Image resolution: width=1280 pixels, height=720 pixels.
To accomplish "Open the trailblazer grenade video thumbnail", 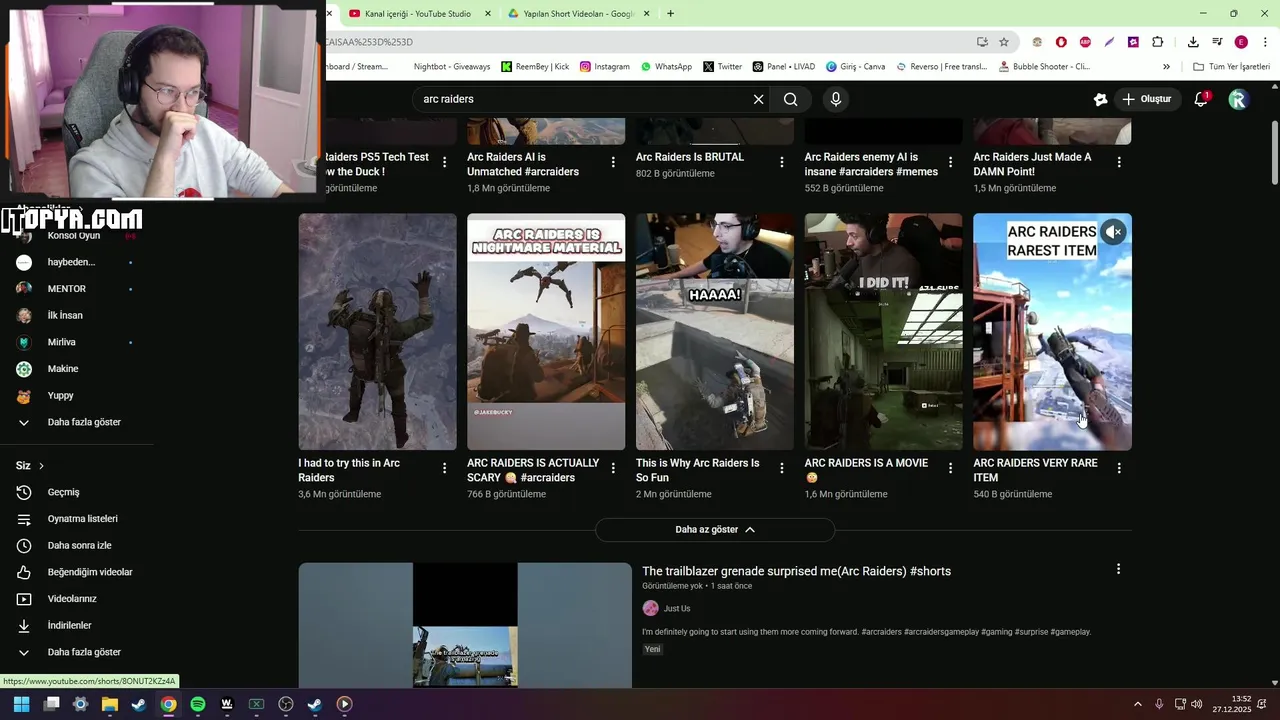I will tap(465, 626).
